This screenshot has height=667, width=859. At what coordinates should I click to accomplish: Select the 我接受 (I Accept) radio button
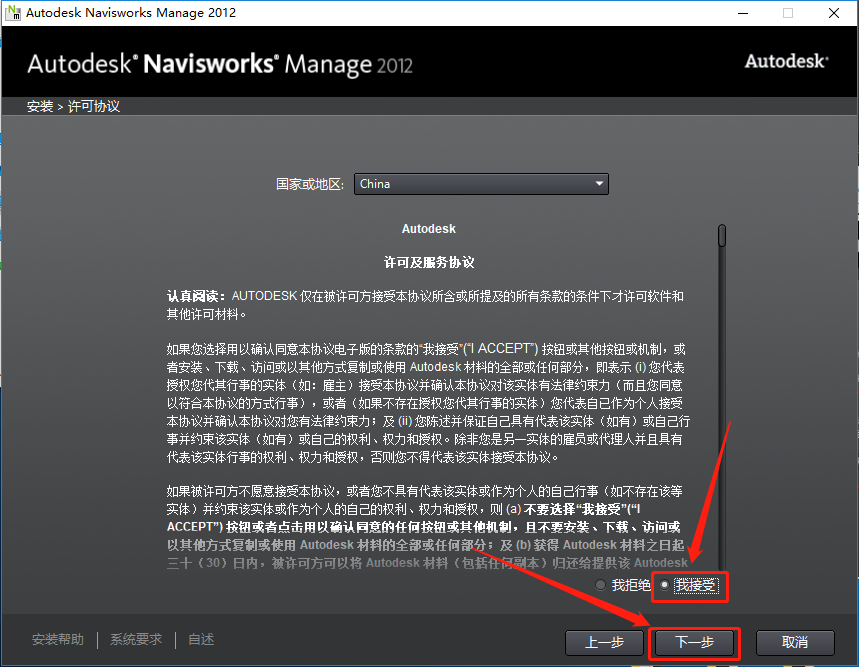click(665, 585)
